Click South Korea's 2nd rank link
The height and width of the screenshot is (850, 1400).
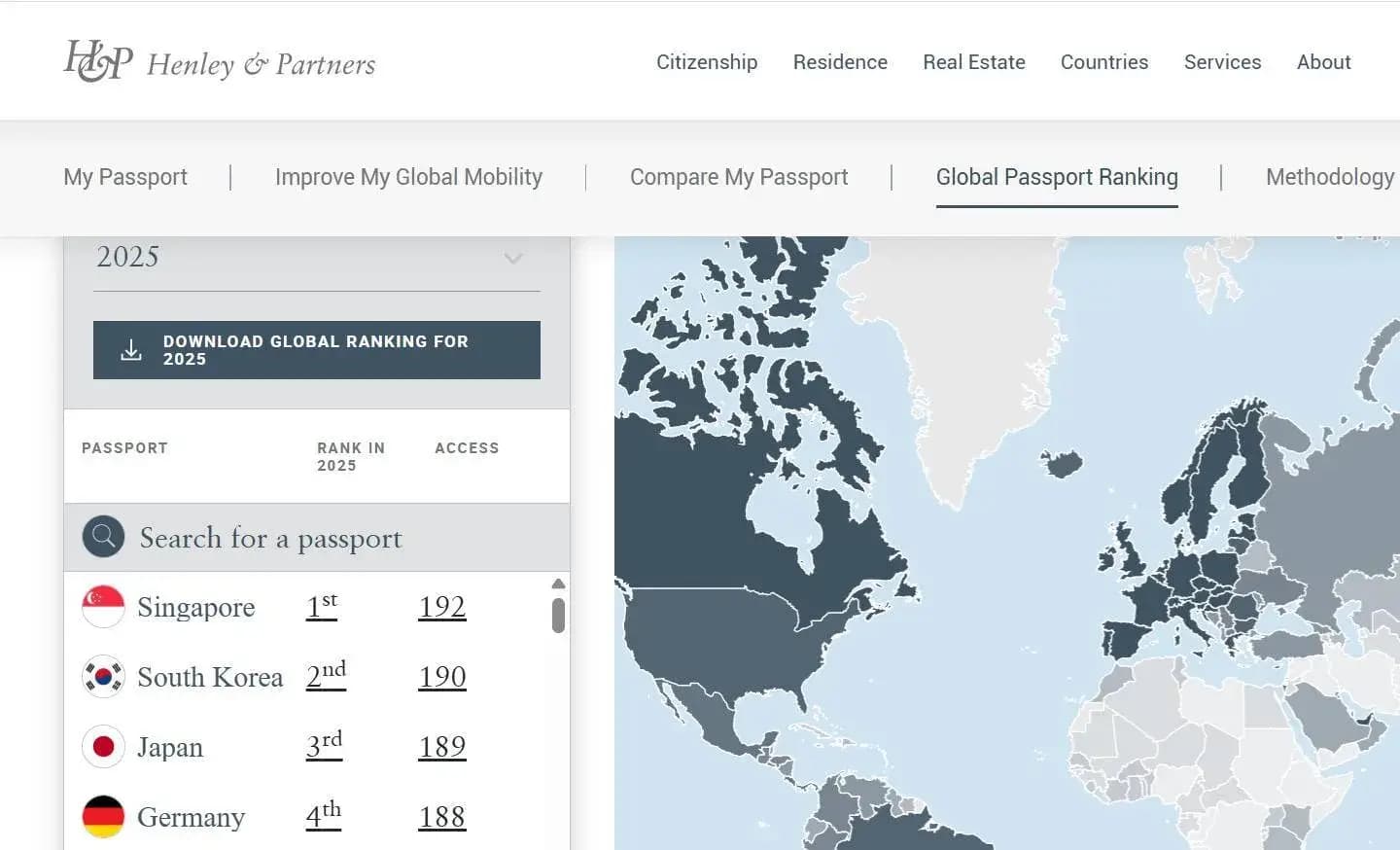(326, 675)
